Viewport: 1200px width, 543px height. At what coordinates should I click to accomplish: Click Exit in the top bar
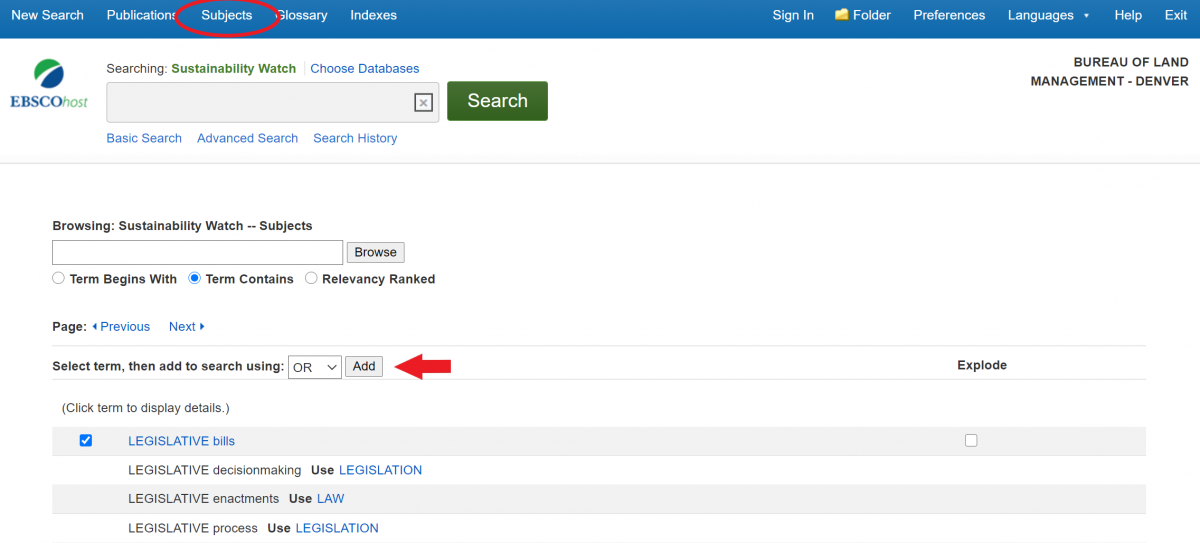(x=1176, y=15)
